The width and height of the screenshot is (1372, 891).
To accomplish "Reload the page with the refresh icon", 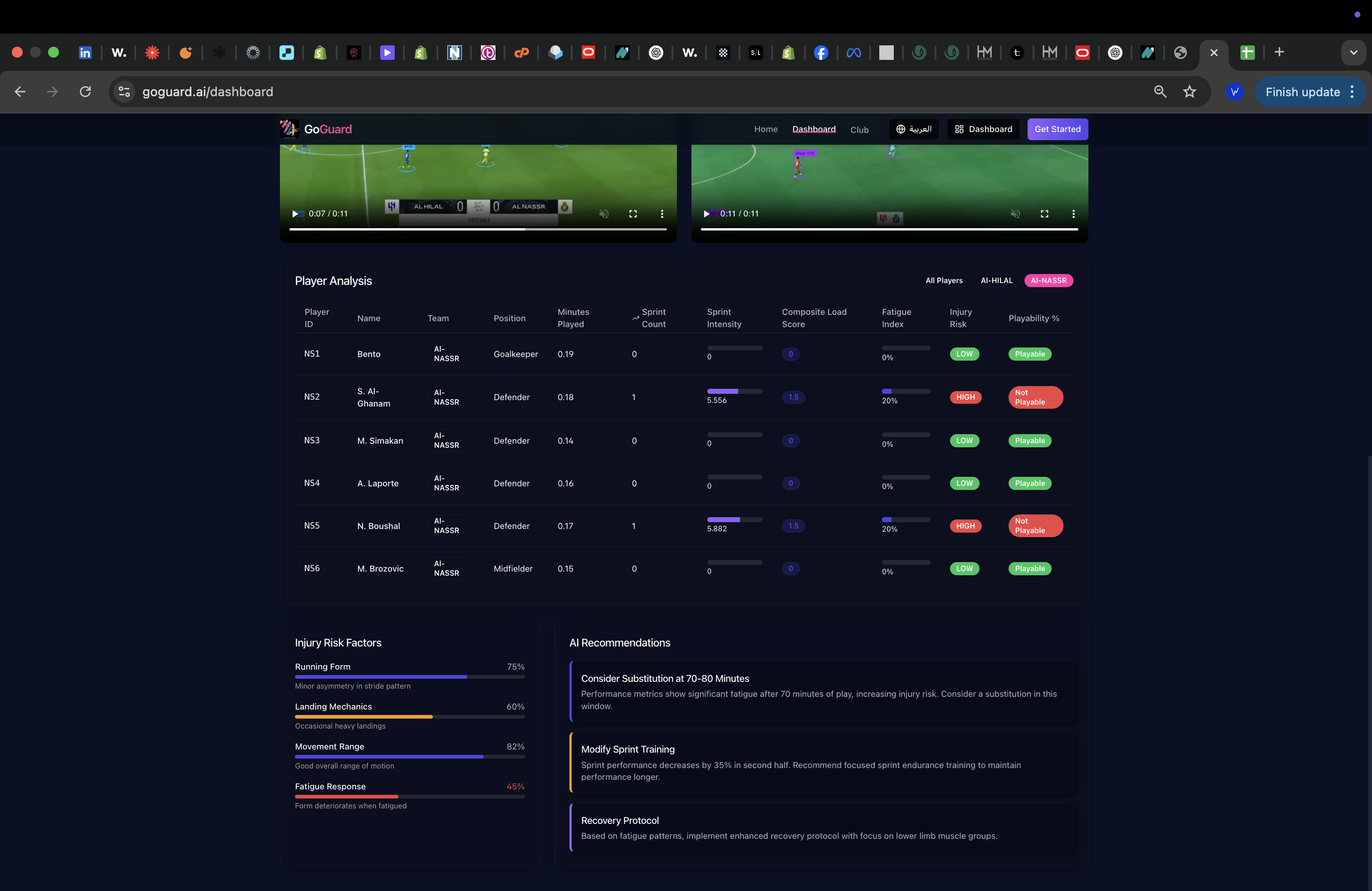I will [x=85, y=92].
